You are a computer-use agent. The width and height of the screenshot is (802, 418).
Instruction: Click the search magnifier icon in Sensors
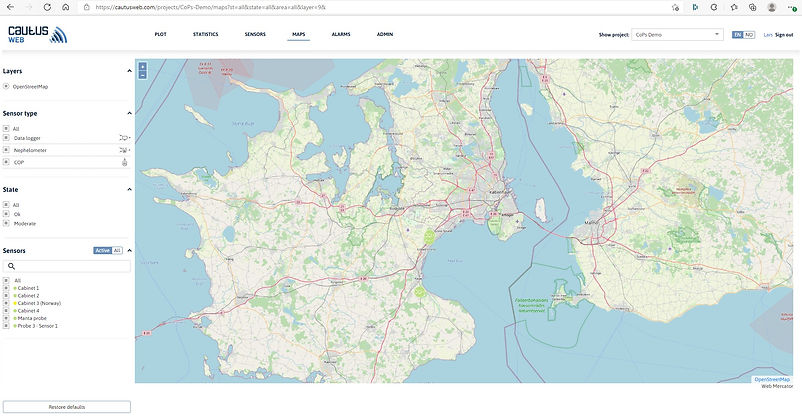coord(11,266)
